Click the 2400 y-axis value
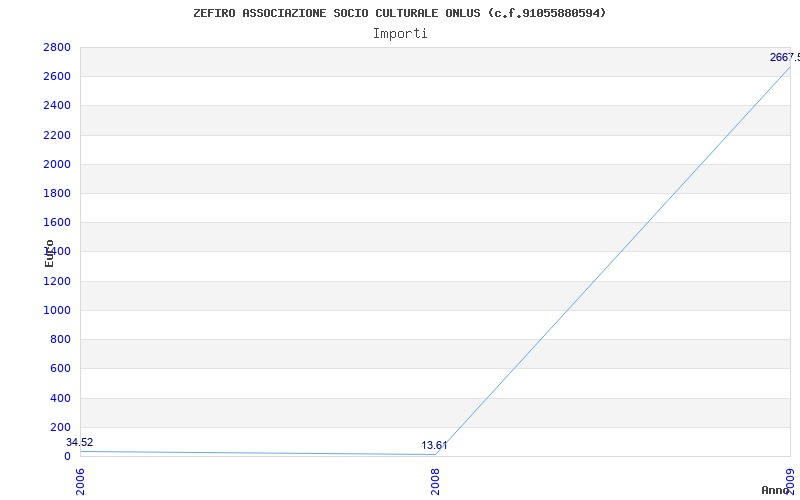This screenshot has height=500, width=800. pyautogui.click(x=57, y=106)
